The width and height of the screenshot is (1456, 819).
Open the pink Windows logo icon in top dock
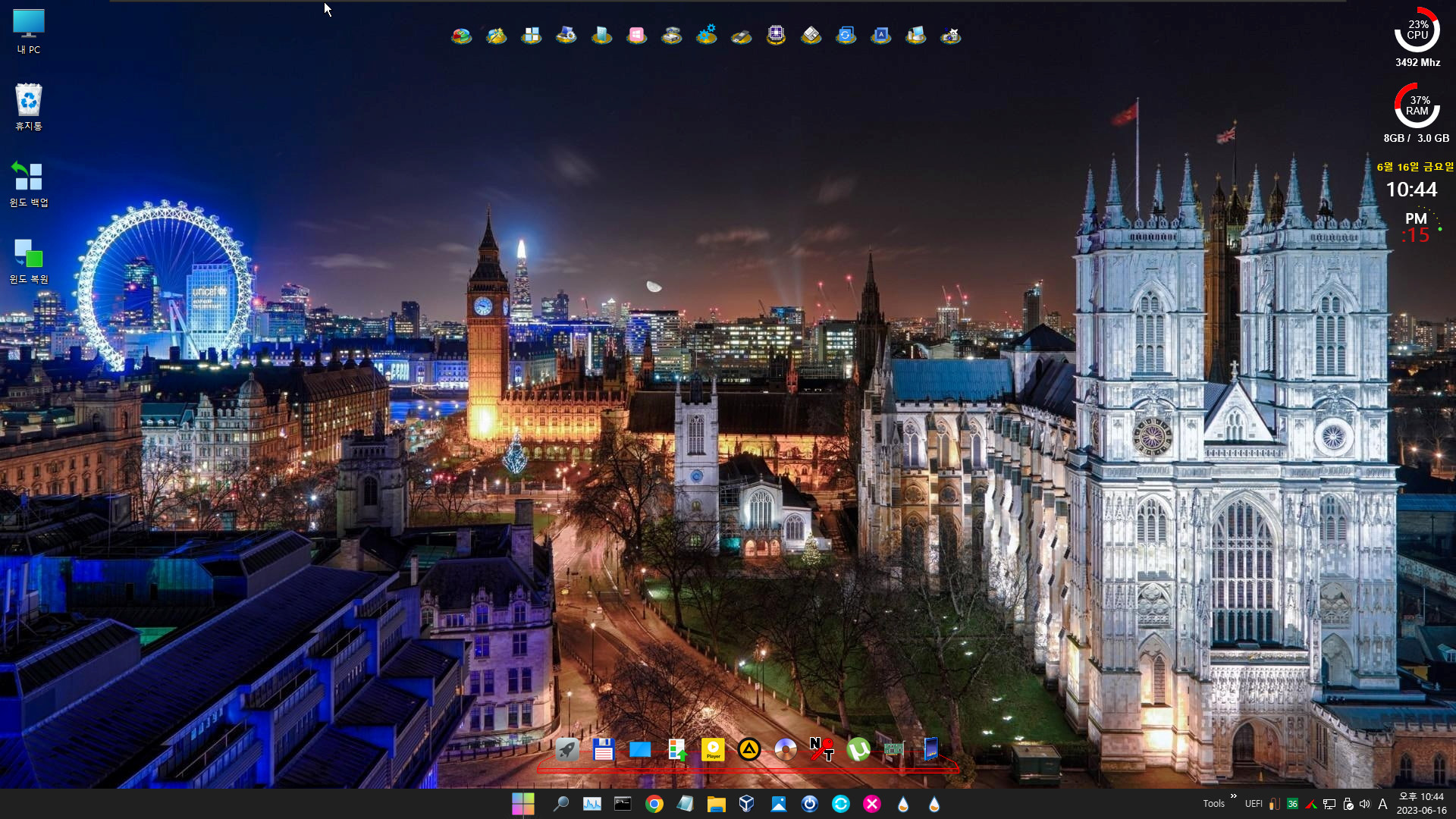(x=636, y=36)
